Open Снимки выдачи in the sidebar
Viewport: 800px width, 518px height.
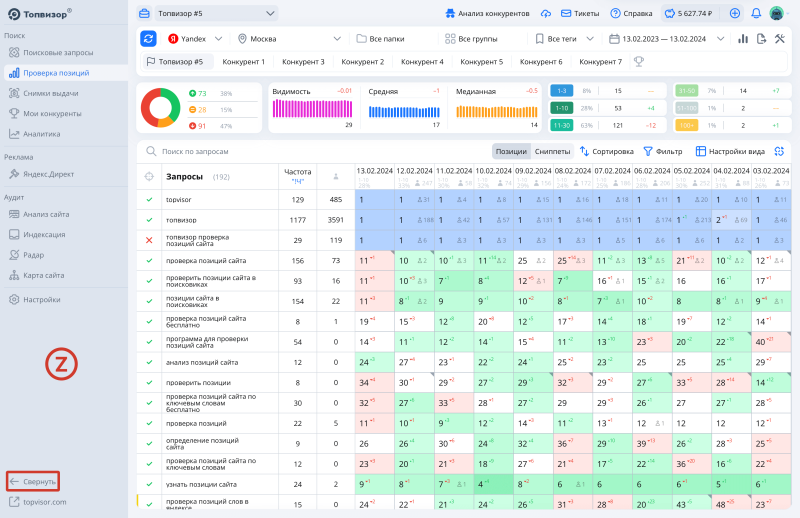coord(51,93)
